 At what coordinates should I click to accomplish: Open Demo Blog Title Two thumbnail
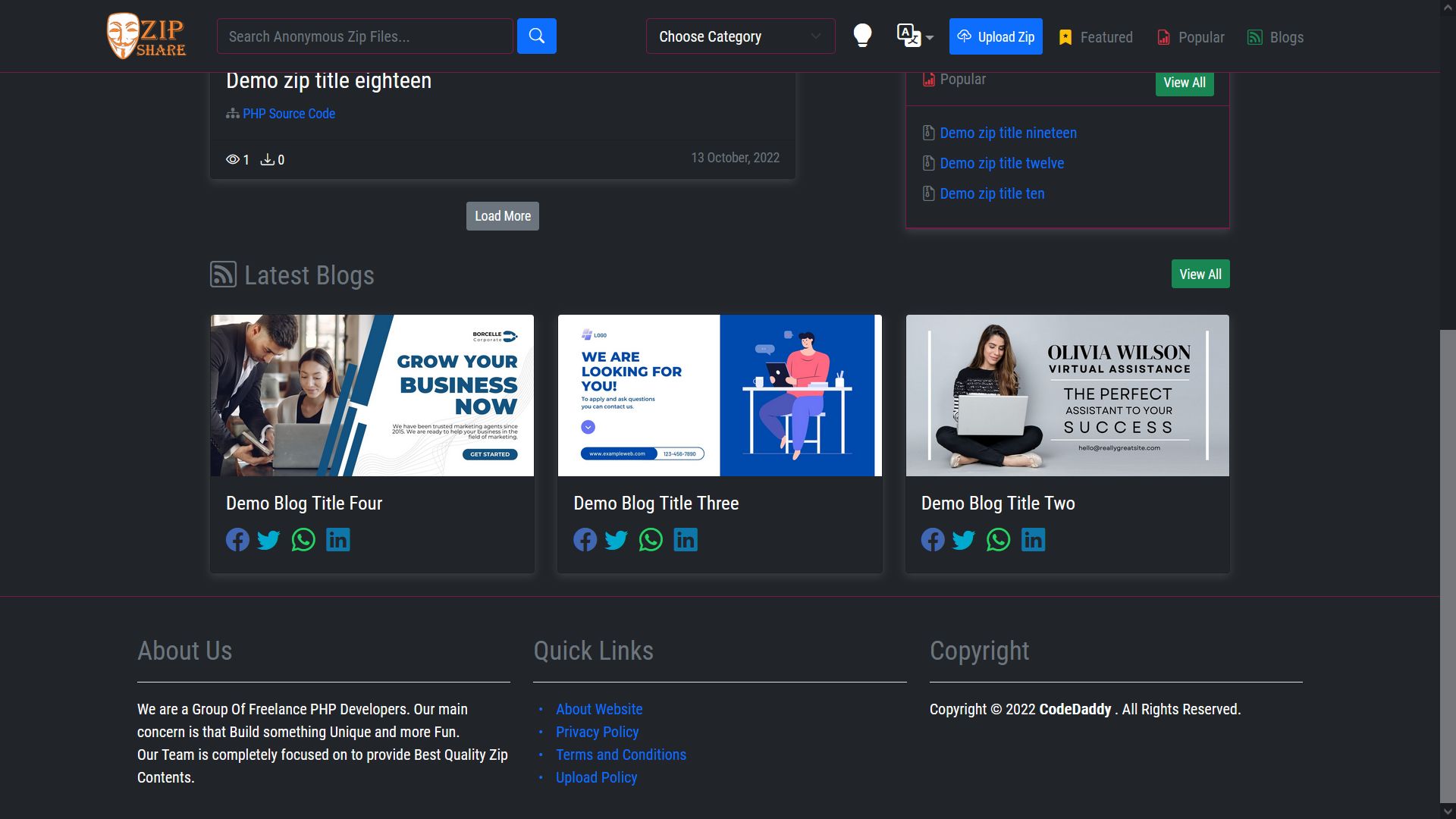pyautogui.click(x=1067, y=395)
